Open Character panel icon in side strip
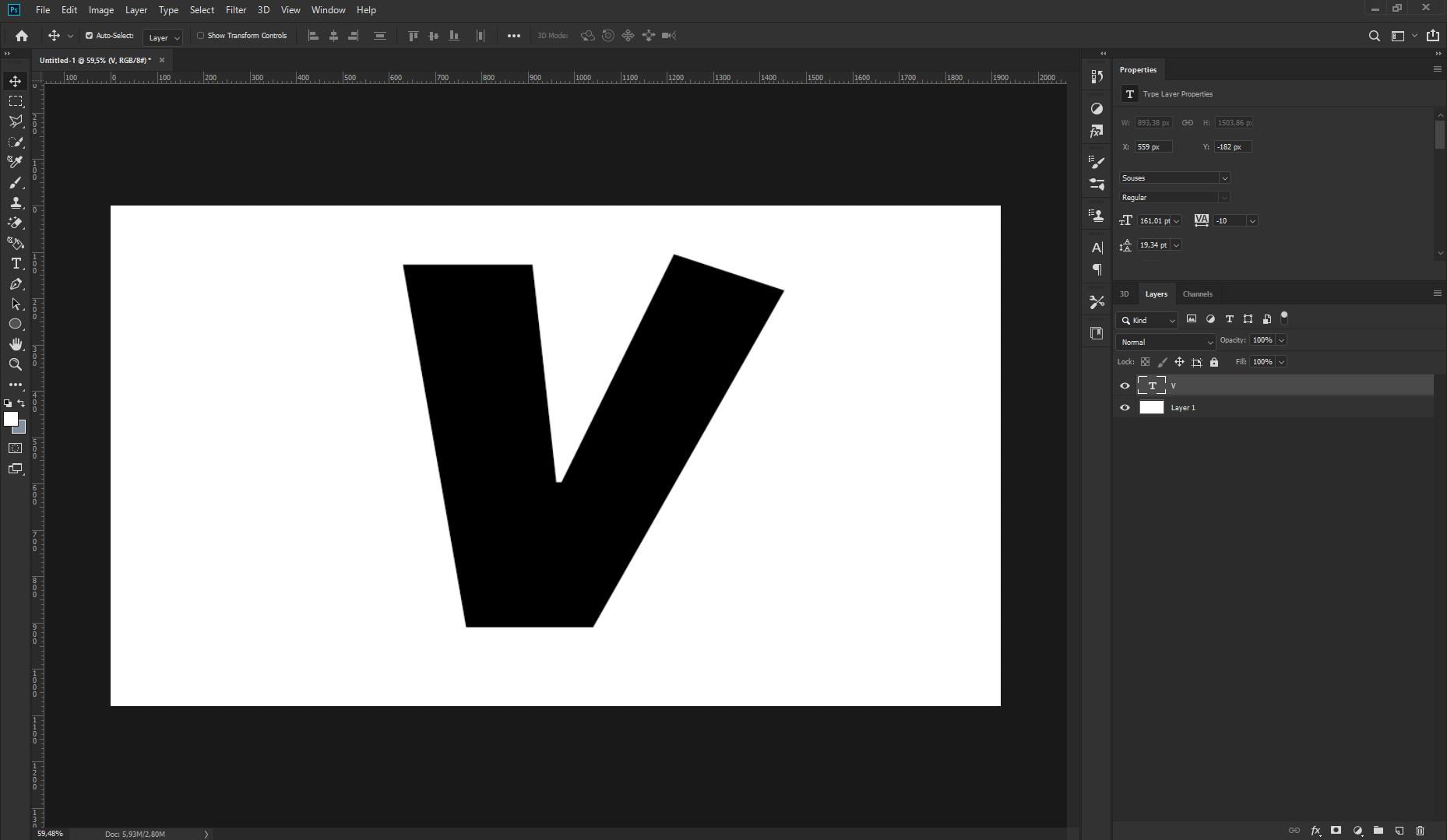 point(1097,248)
